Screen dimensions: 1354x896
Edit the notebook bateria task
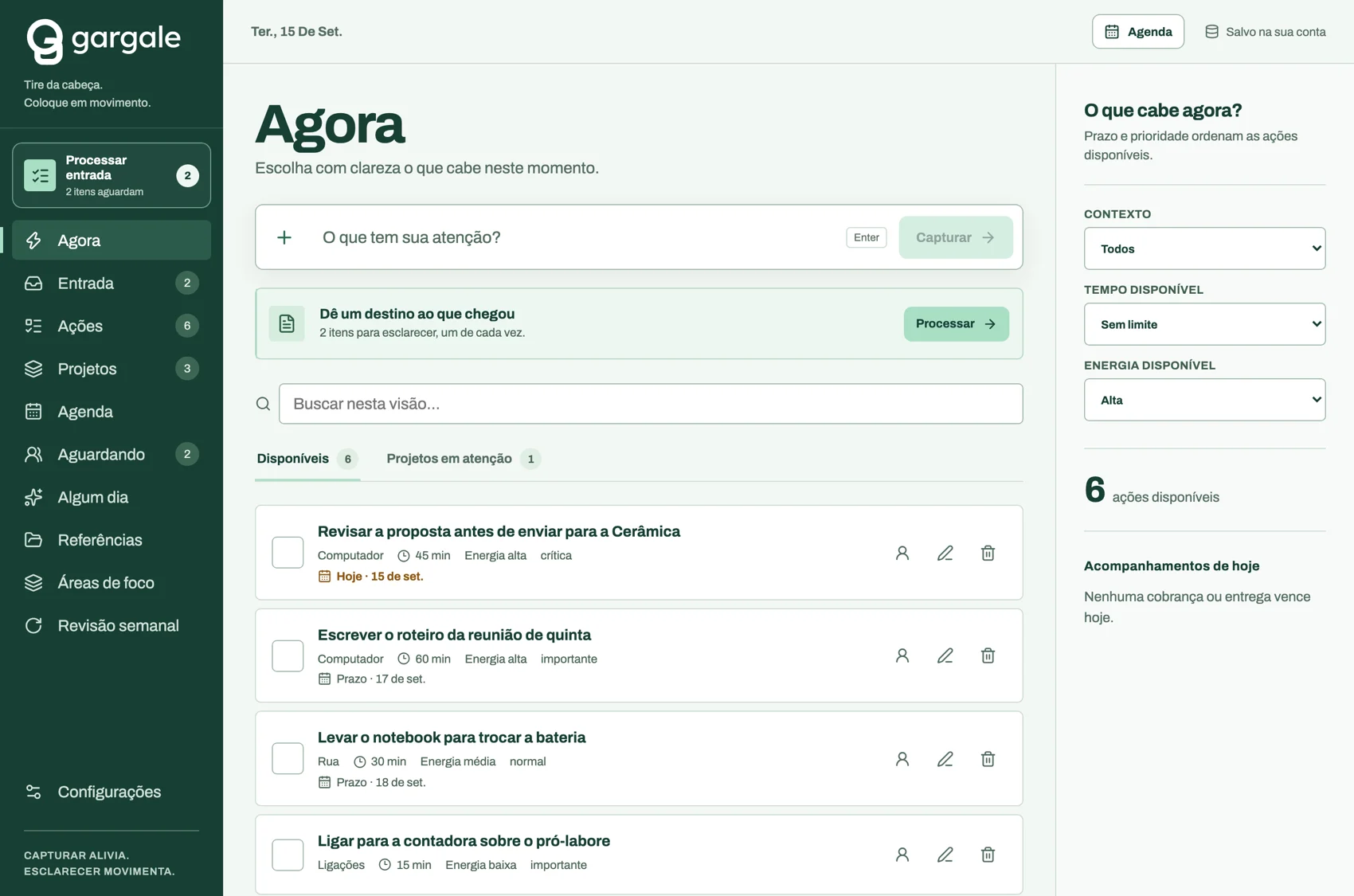coord(945,759)
